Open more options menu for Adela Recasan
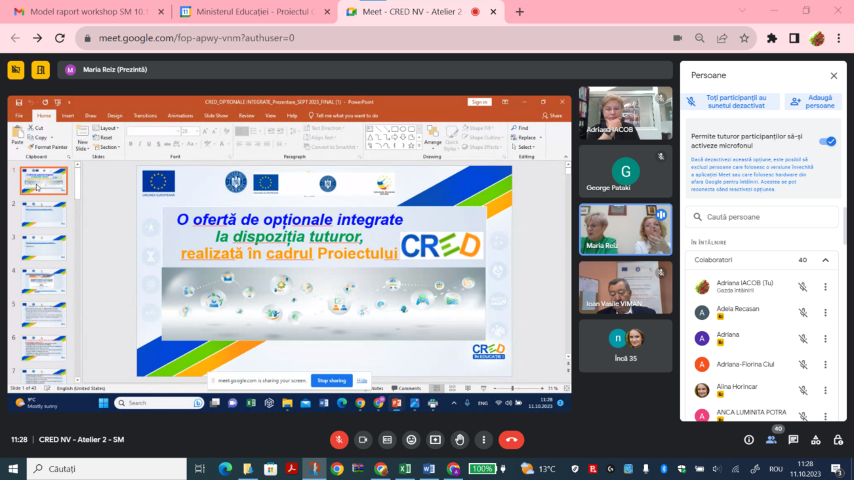This screenshot has height=480, width=854. pyautogui.click(x=825, y=313)
